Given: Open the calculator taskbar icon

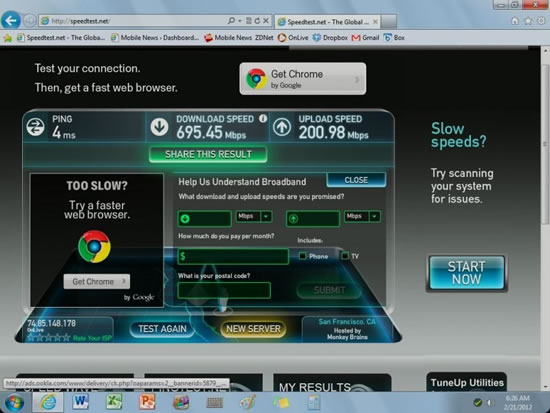Looking at the screenshot, I should point(314,402).
